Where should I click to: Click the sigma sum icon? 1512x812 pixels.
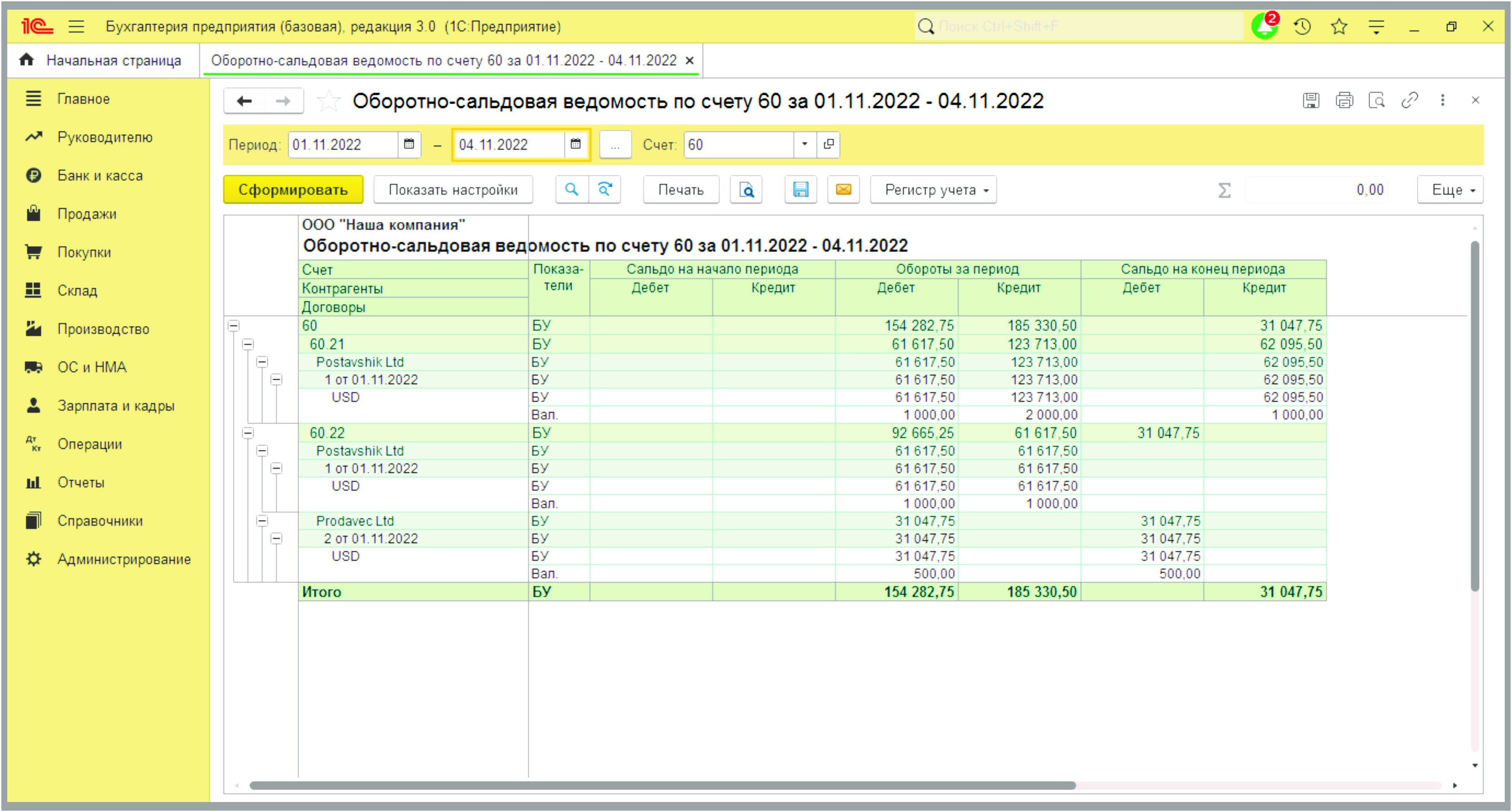[1224, 190]
